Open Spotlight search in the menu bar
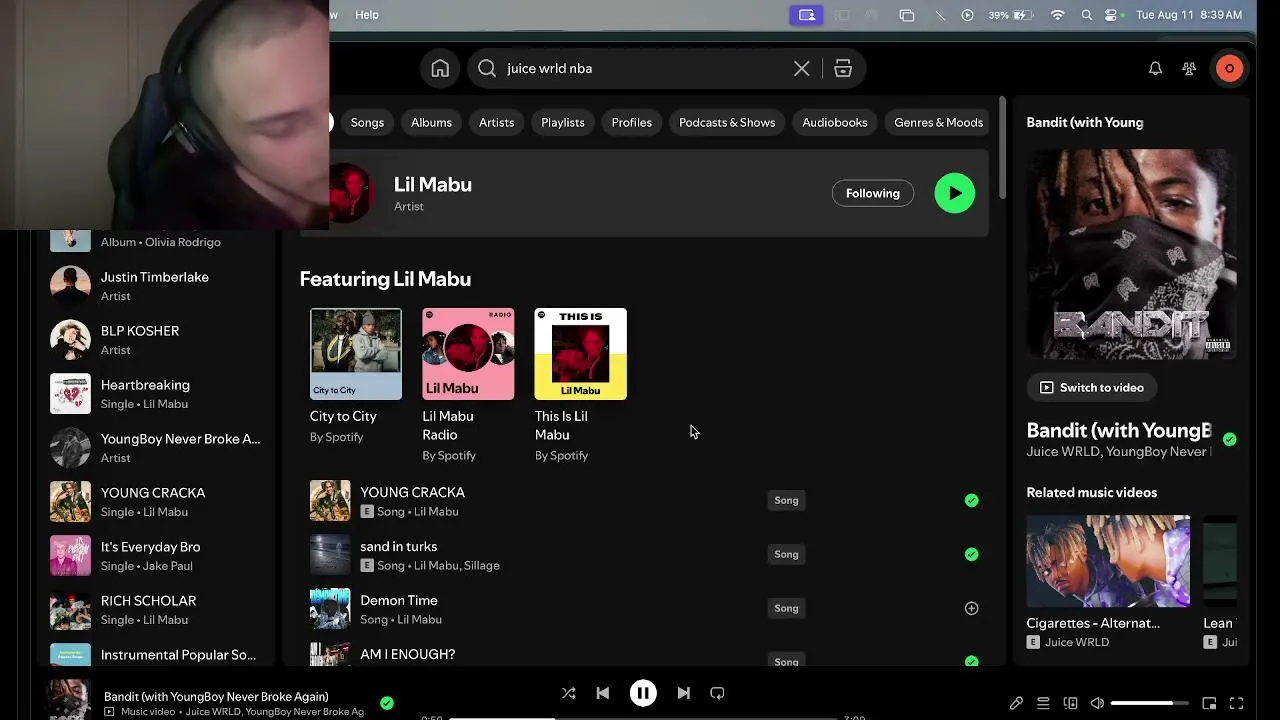 (1087, 15)
